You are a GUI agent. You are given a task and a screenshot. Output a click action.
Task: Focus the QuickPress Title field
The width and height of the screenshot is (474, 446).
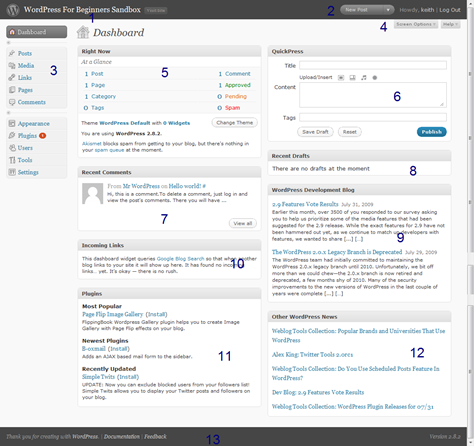(x=373, y=65)
